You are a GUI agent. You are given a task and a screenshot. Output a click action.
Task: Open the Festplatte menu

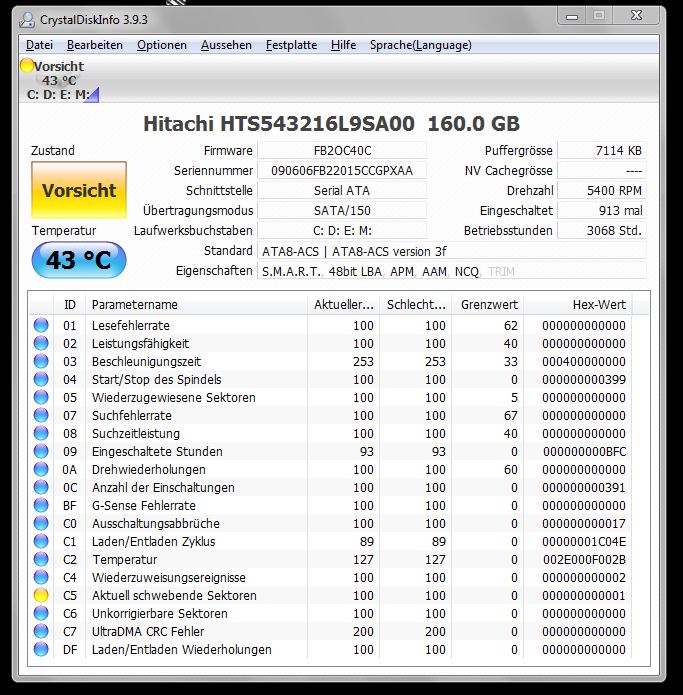[291, 45]
